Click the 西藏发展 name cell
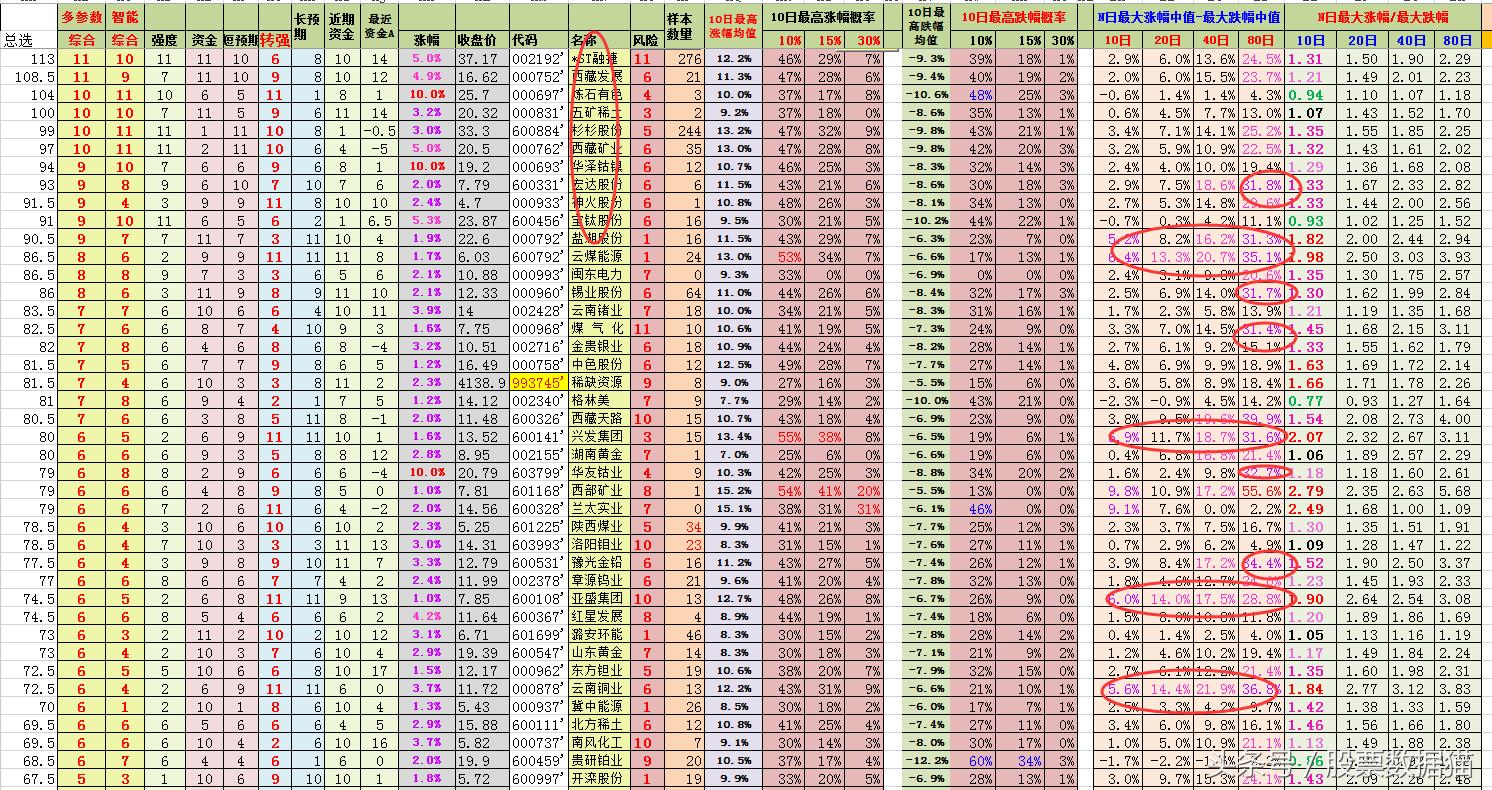This screenshot has height=790, width=1492. (598, 77)
